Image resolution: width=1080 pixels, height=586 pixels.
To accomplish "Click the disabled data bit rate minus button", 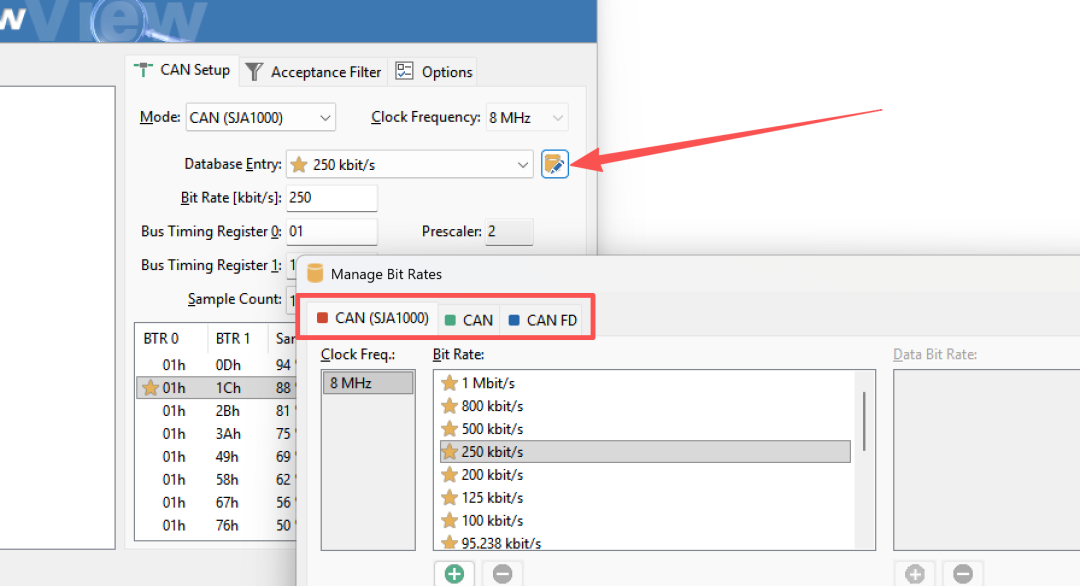I will tap(963, 574).
